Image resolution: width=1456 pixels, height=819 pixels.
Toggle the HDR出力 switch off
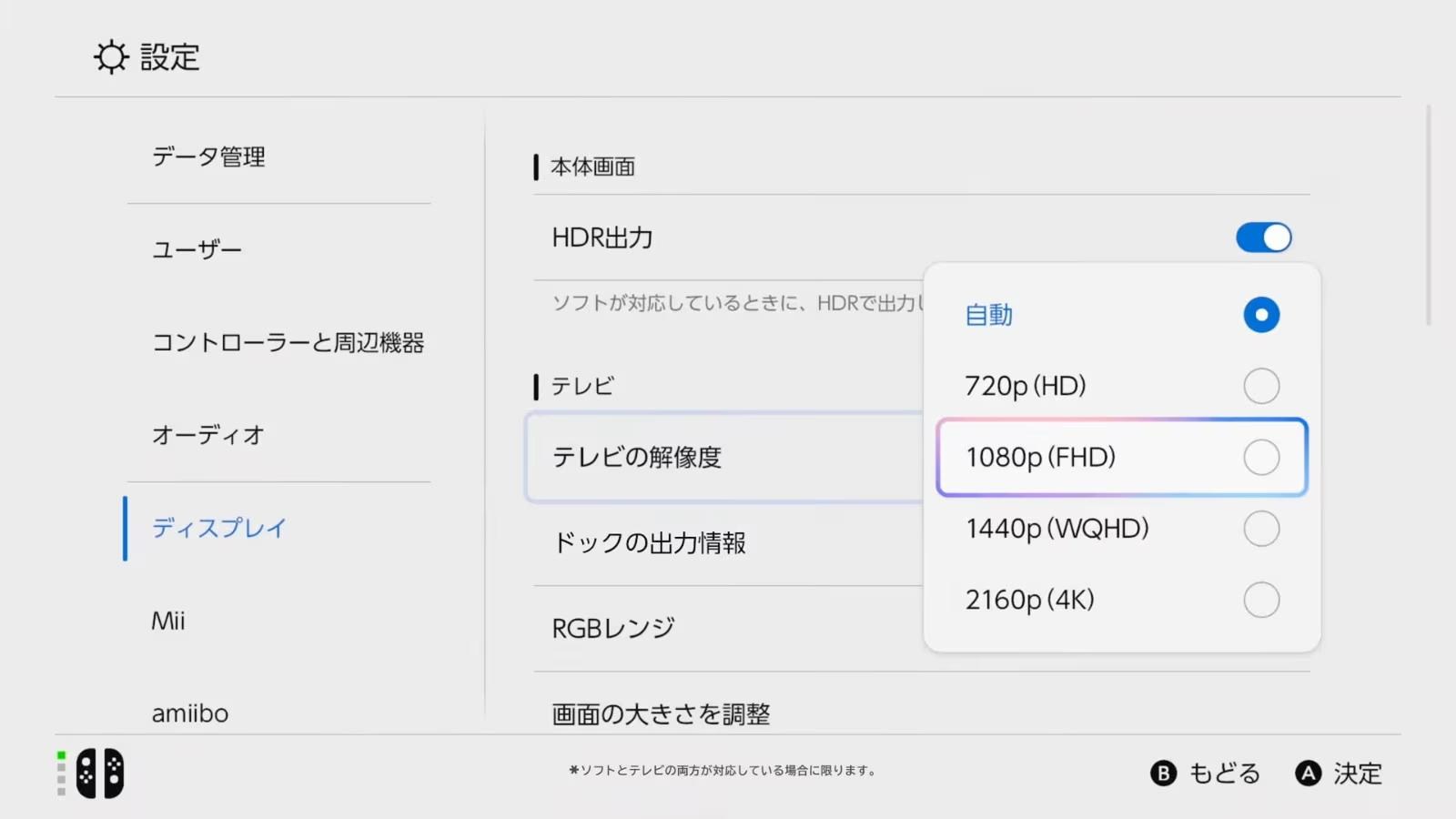coord(1263,238)
